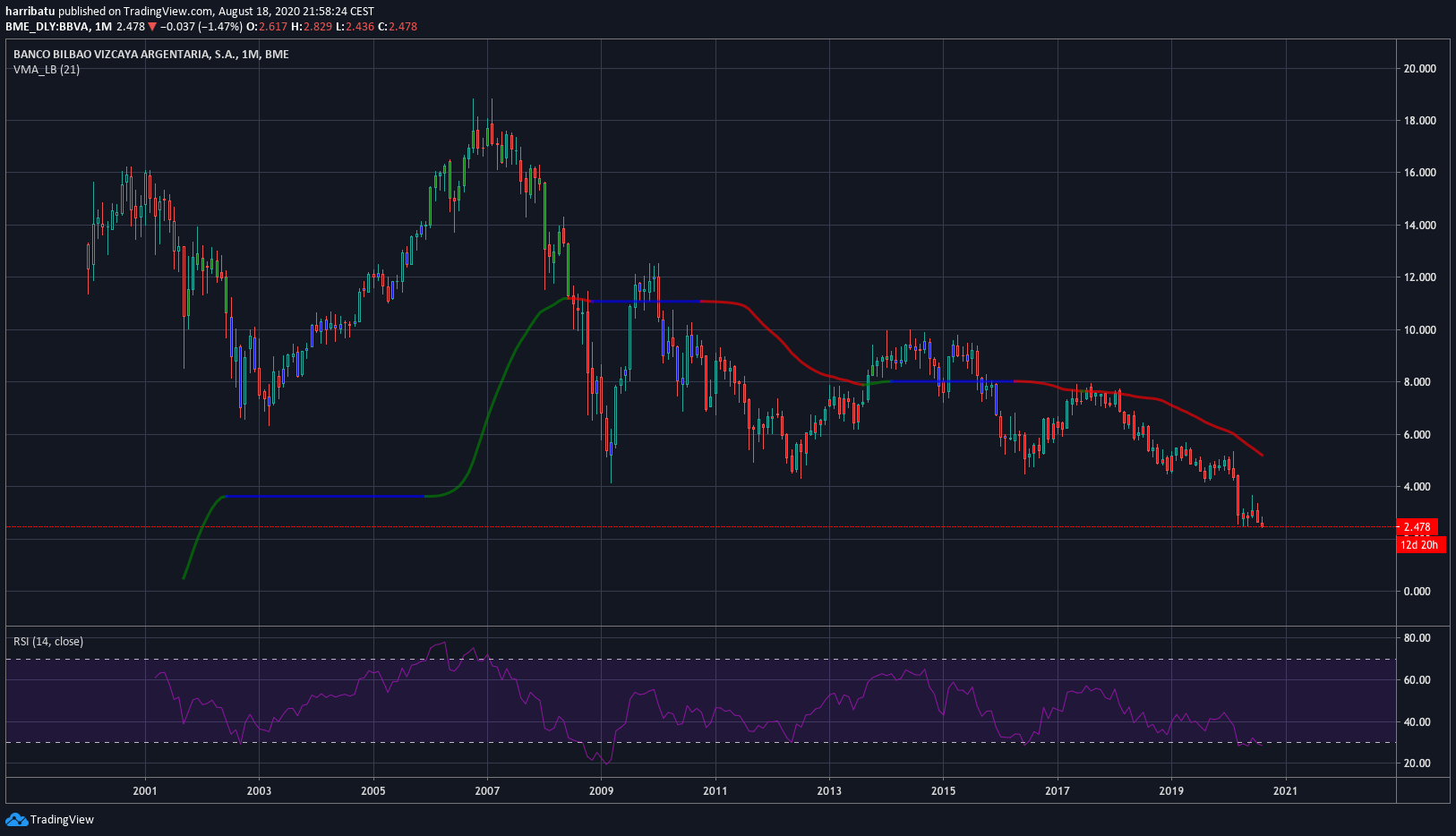The width and height of the screenshot is (1456, 836).
Task: Click the "August 18, 2020 21:58:24 CEST" timestamp
Action: coord(296,12)
